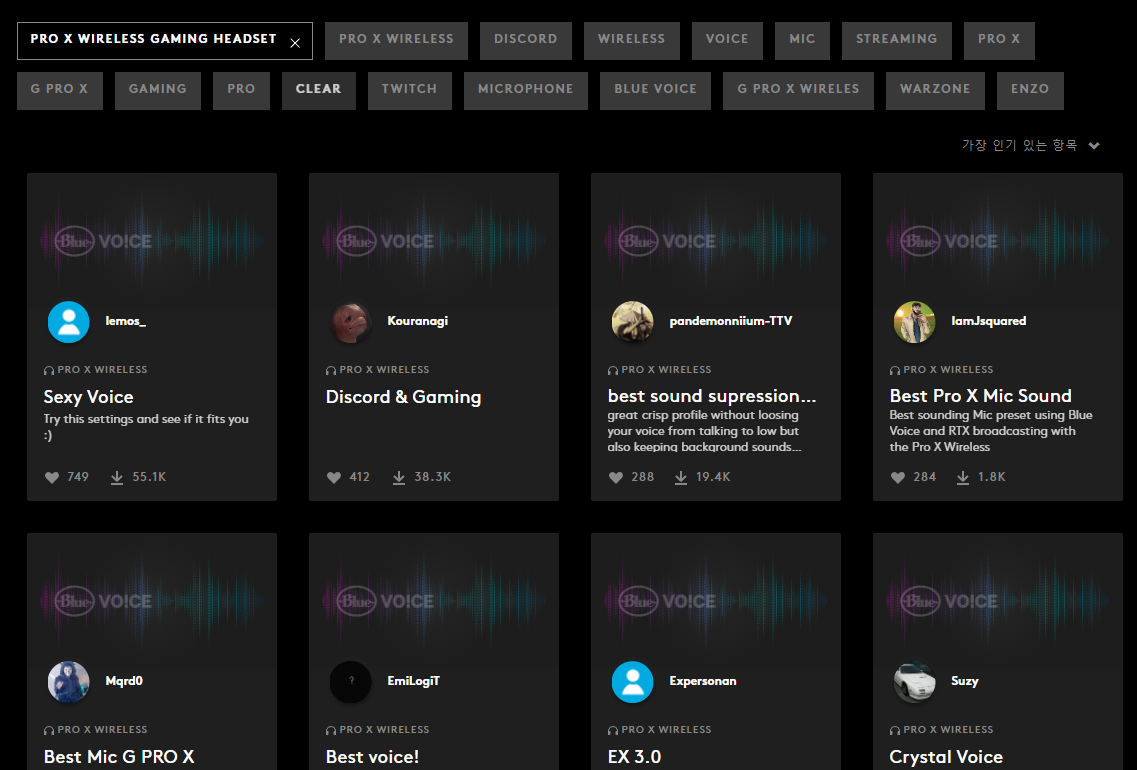This screenshot has height=770, width=1137.
Task: Click the username Mqrd0
Action: (x=124, y=681)
